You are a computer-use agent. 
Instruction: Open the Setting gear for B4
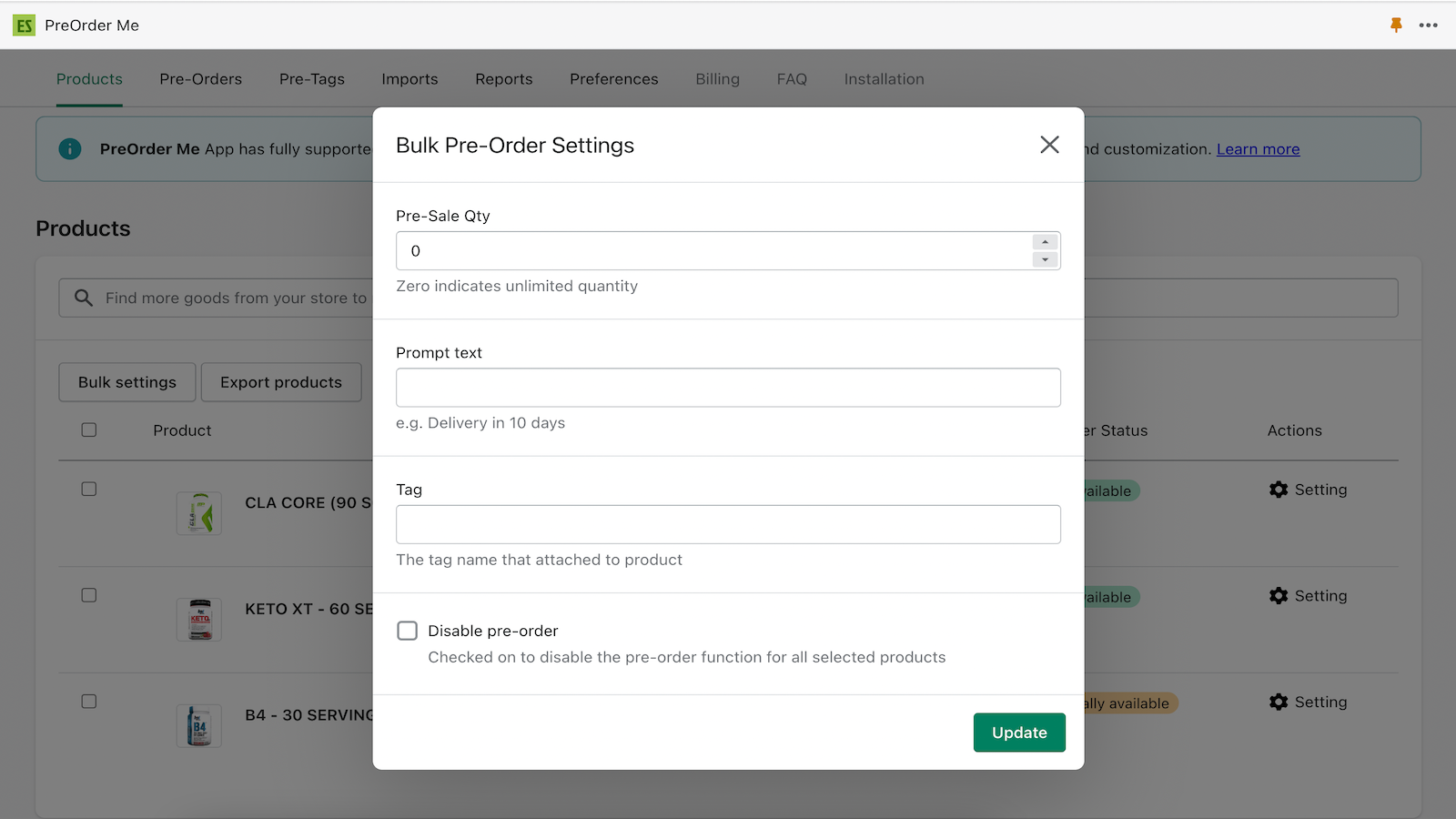[x=1278, y=702]
